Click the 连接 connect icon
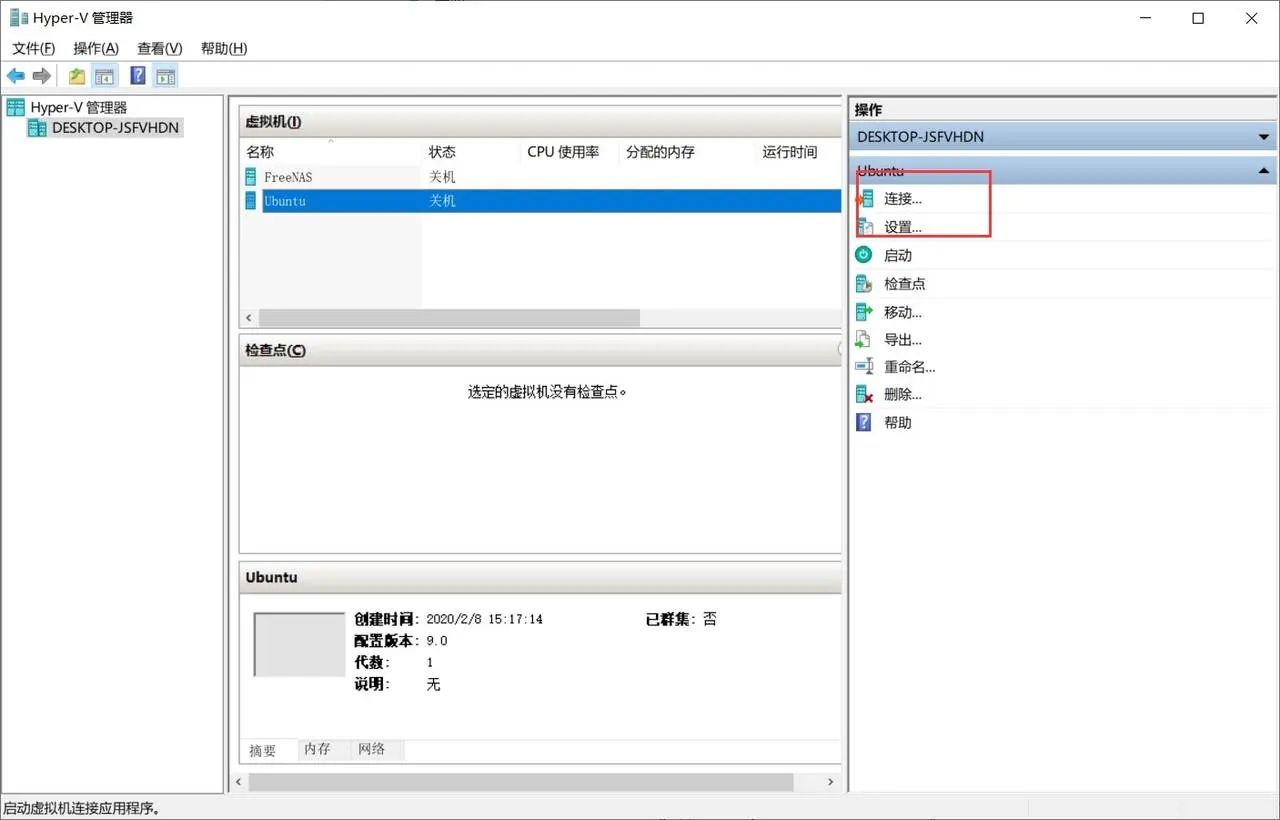The image size is (1280, 820). click(865, 199)
